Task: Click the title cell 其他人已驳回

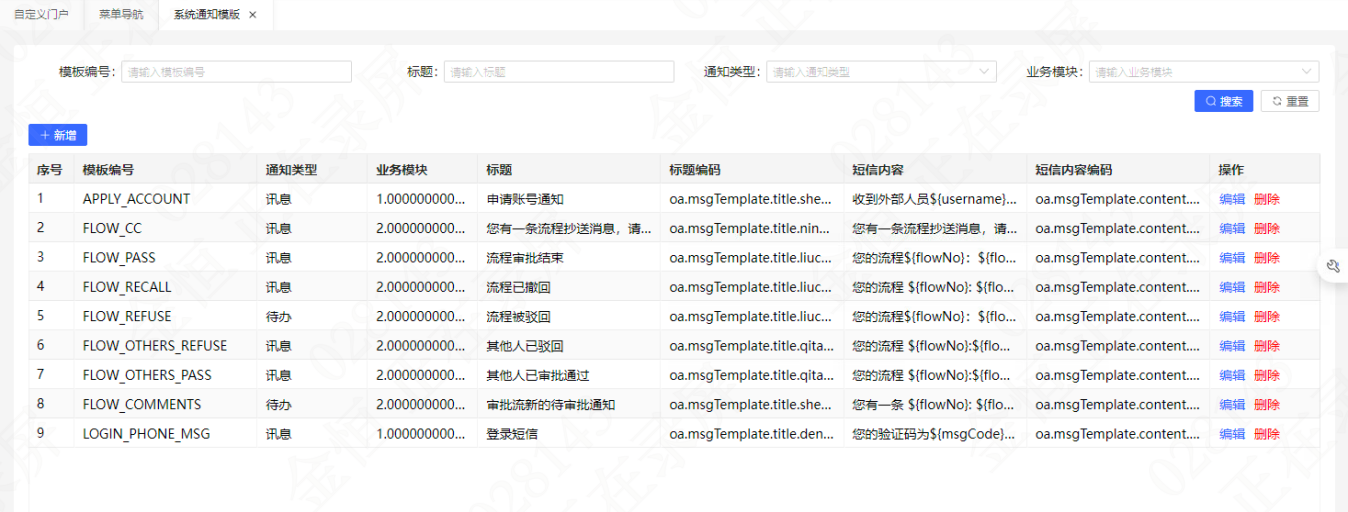Action: 525,346
